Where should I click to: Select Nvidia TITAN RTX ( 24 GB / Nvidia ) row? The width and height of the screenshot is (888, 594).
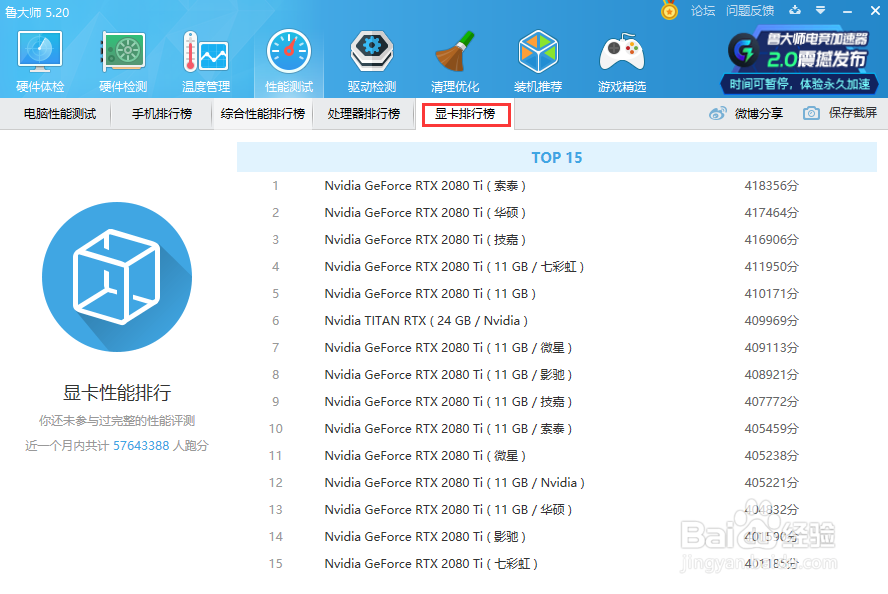tap(557, 320)
